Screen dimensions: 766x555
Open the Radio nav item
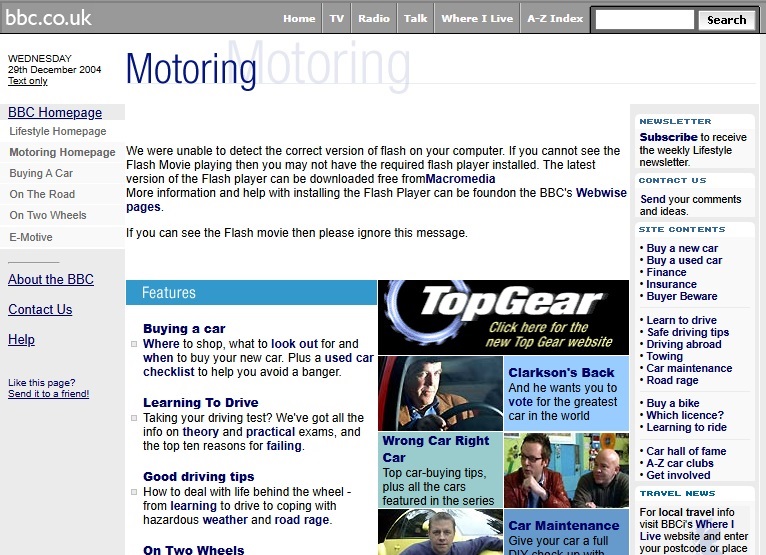(x=374, y=19)
